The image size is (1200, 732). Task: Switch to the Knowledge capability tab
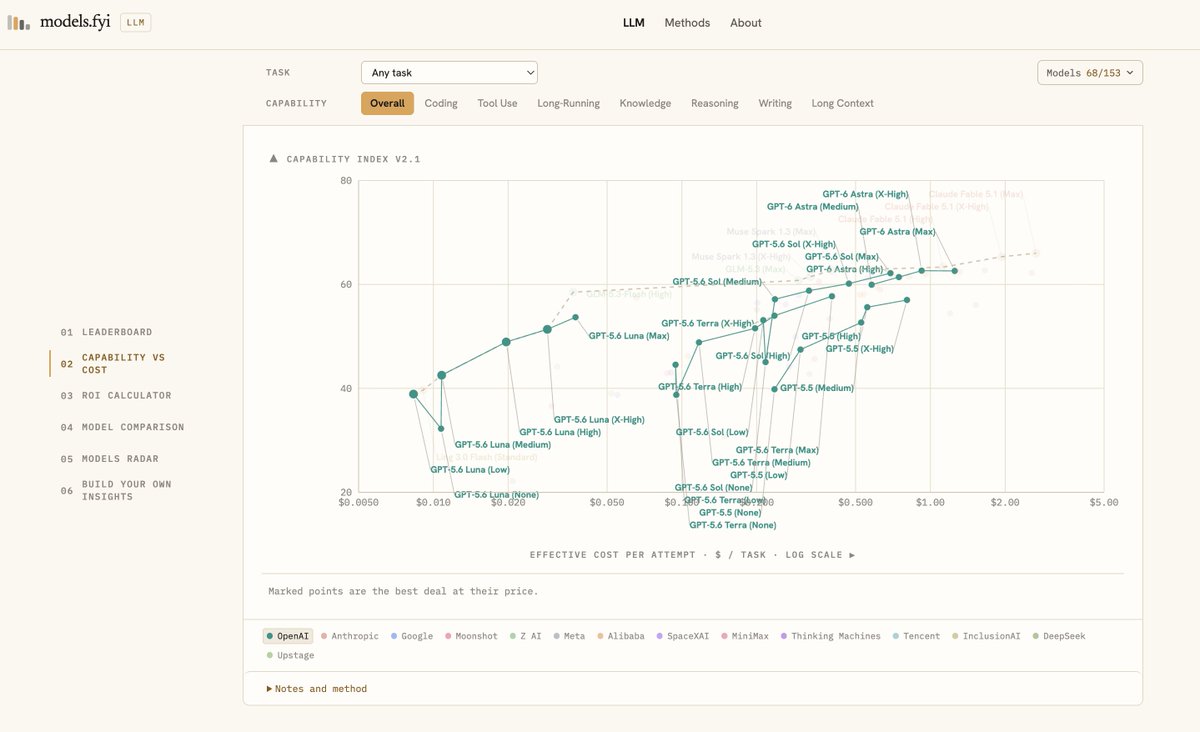click(645, 103)
